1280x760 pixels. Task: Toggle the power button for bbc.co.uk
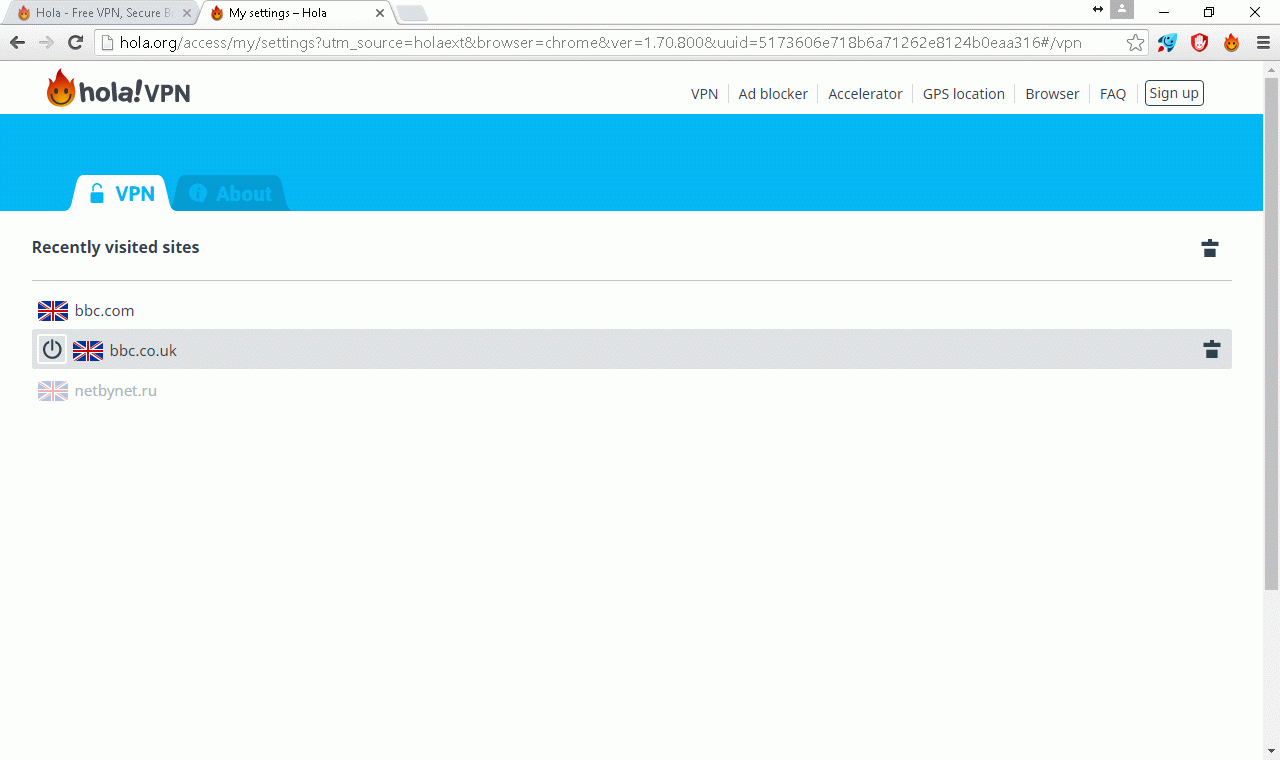(x=52, y=350)
